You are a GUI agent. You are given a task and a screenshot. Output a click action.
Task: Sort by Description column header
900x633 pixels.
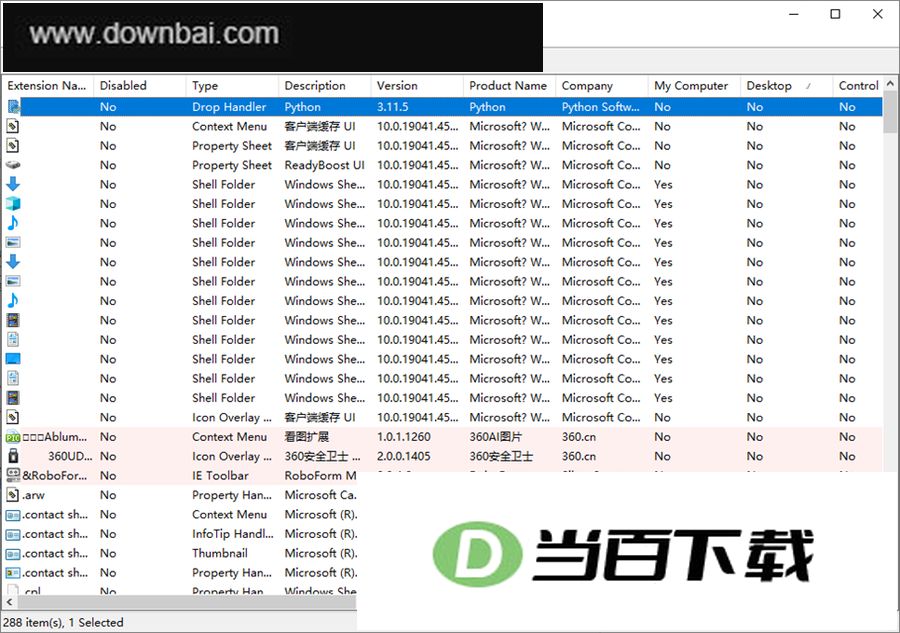[x=325, y=86]
